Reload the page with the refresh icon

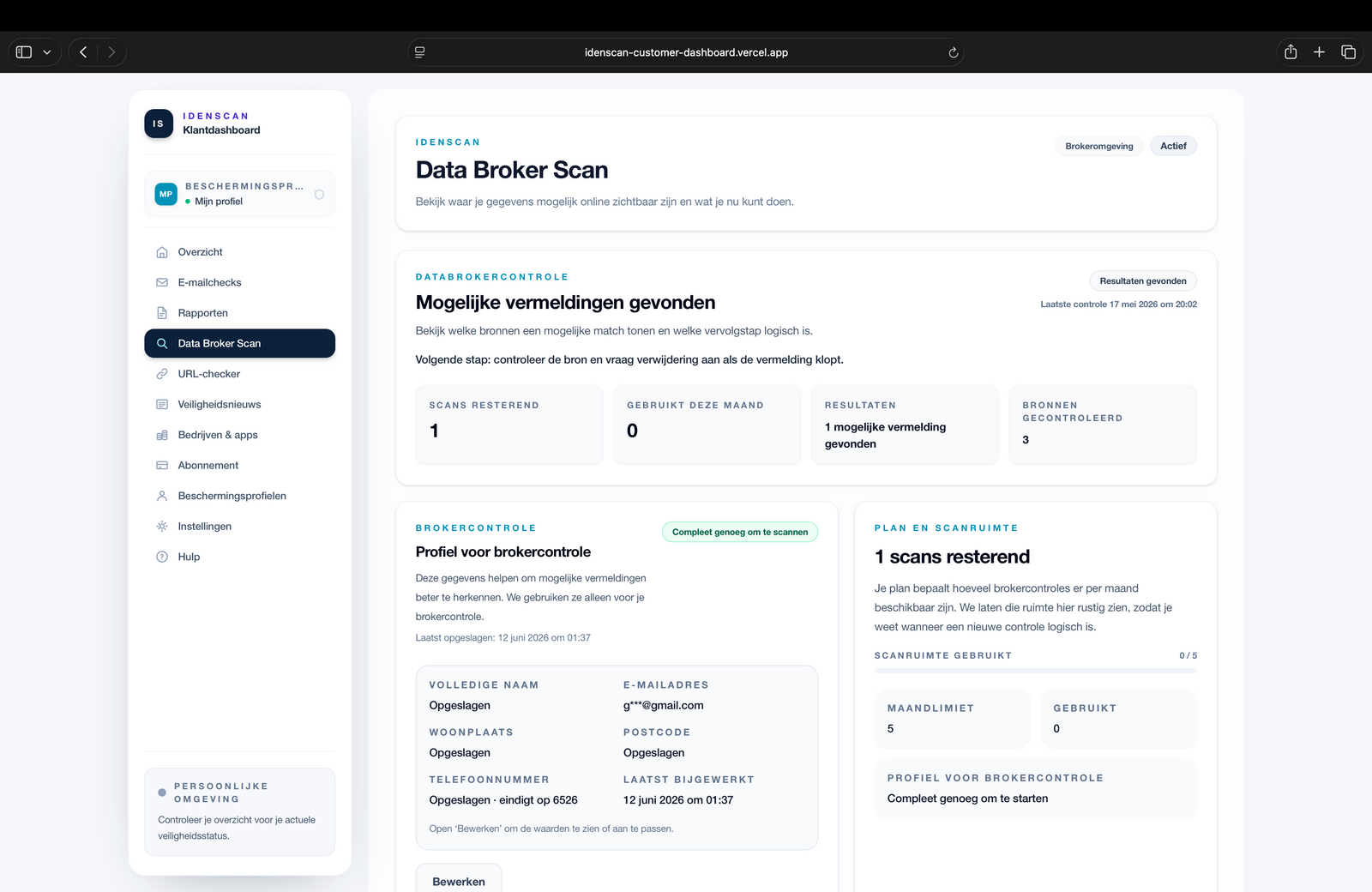point(953,52)
